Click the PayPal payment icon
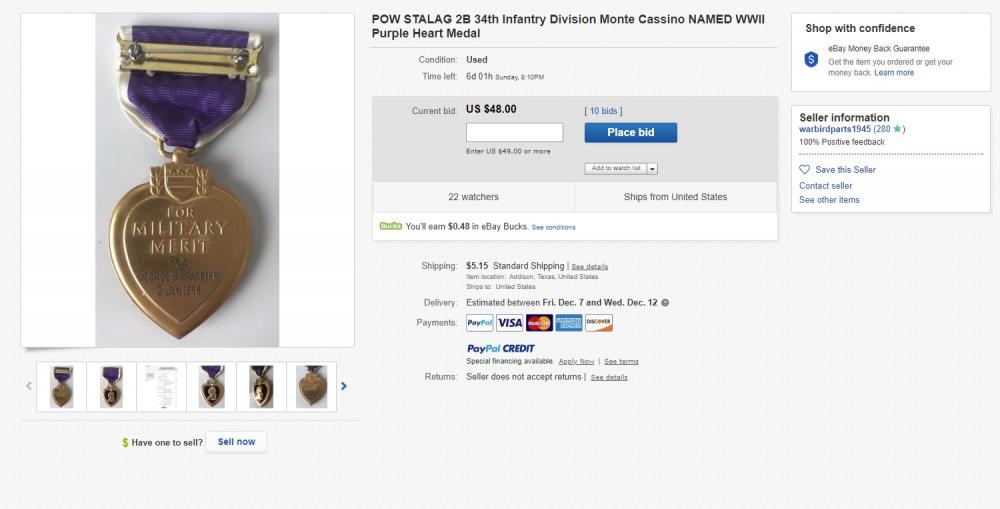This screenshot has height=509, width=1000. [480, 323]
